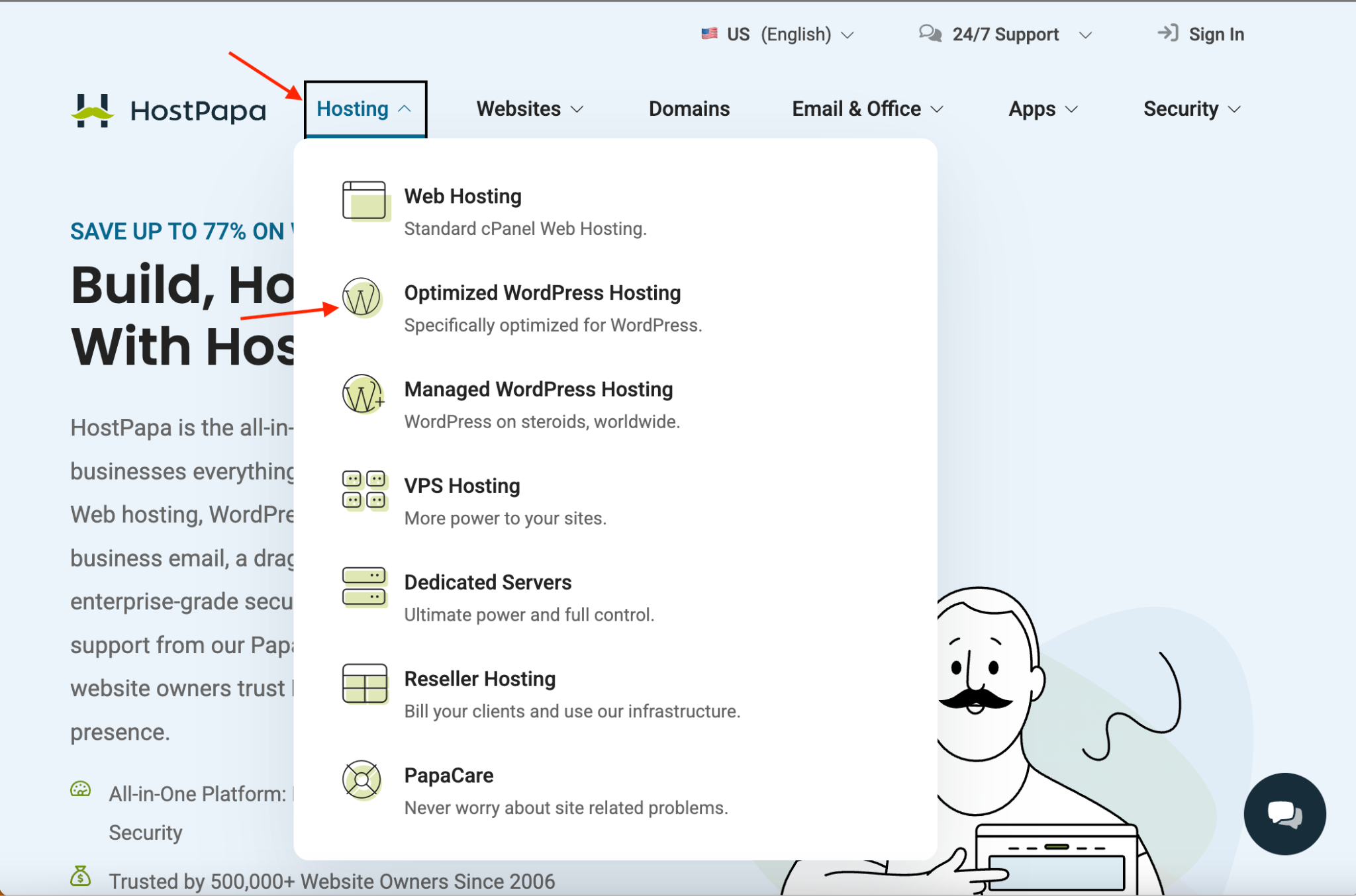Expand the Security menu chevron
The width and height of the screenshot is (1356, 896).
pos(1234,109)
